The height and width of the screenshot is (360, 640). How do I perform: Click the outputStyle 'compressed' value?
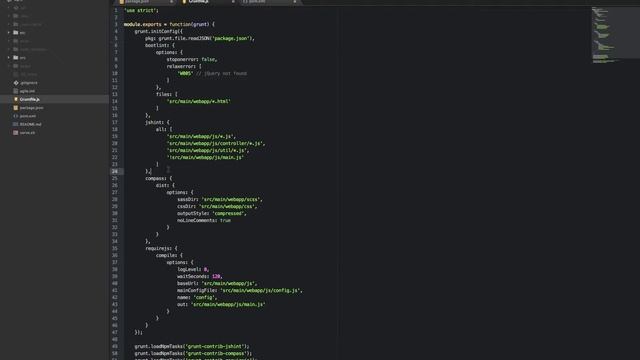pos(228,213)
